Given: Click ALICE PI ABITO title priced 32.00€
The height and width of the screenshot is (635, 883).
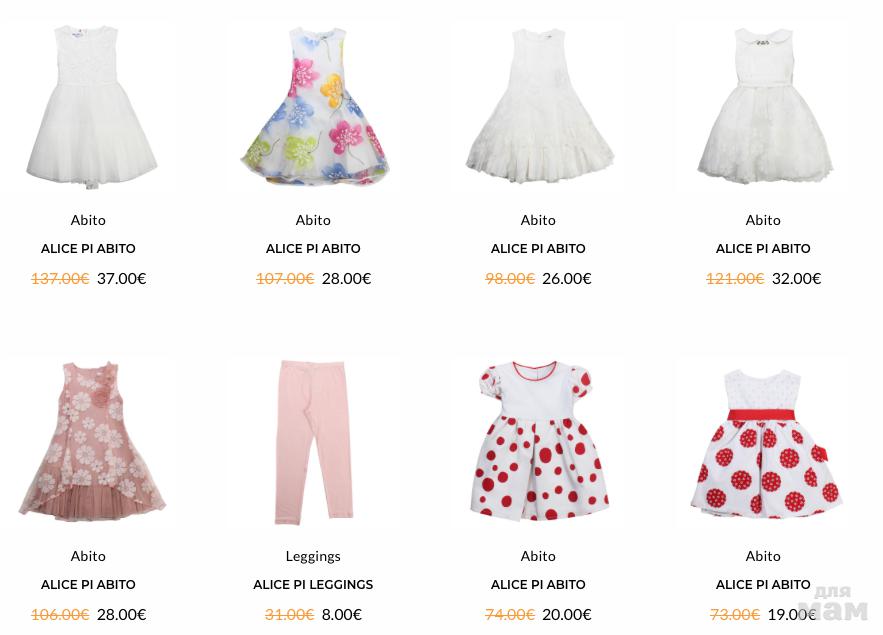Looking at the screenshot, I should click(763, 248).
